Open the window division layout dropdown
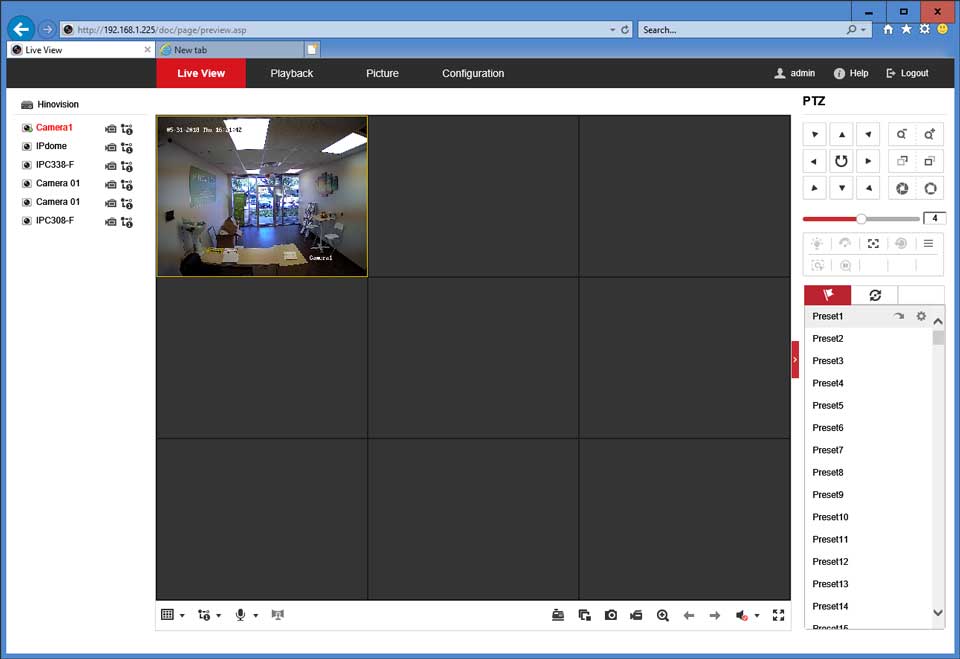960x659 pixels. point(173,615)
